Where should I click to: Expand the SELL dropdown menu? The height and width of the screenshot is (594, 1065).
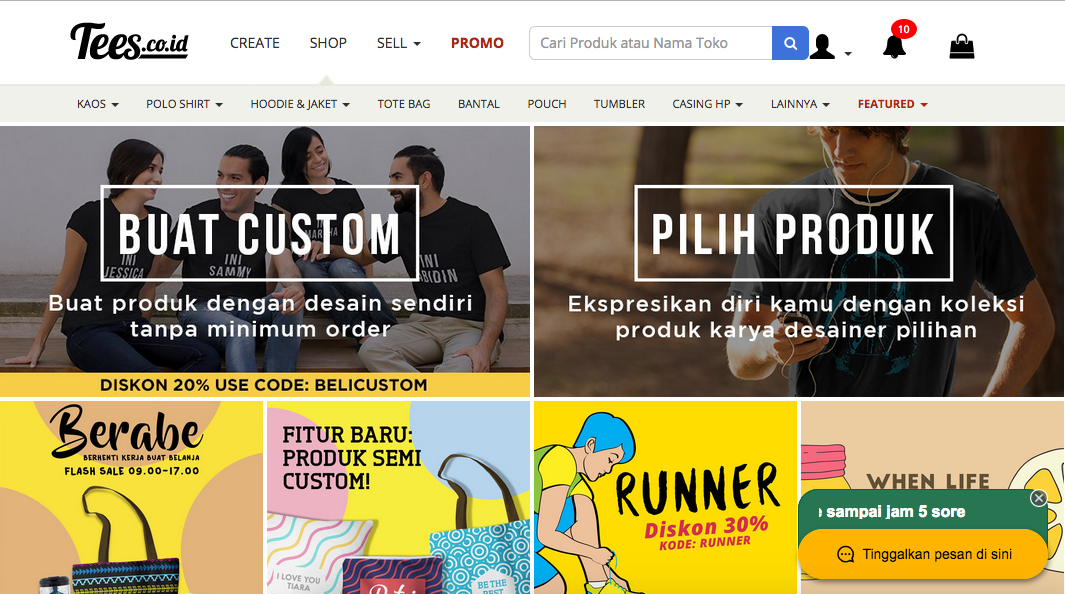[399, 43]
